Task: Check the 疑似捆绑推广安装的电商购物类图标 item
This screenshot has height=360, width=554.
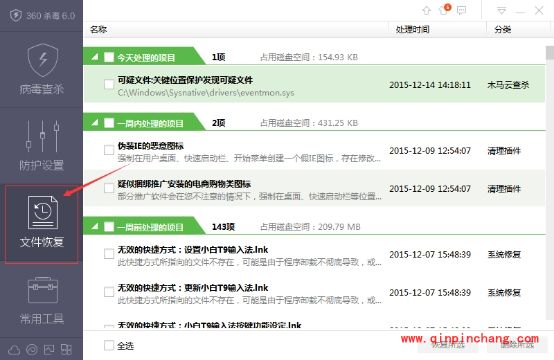Action: (109, 188)
